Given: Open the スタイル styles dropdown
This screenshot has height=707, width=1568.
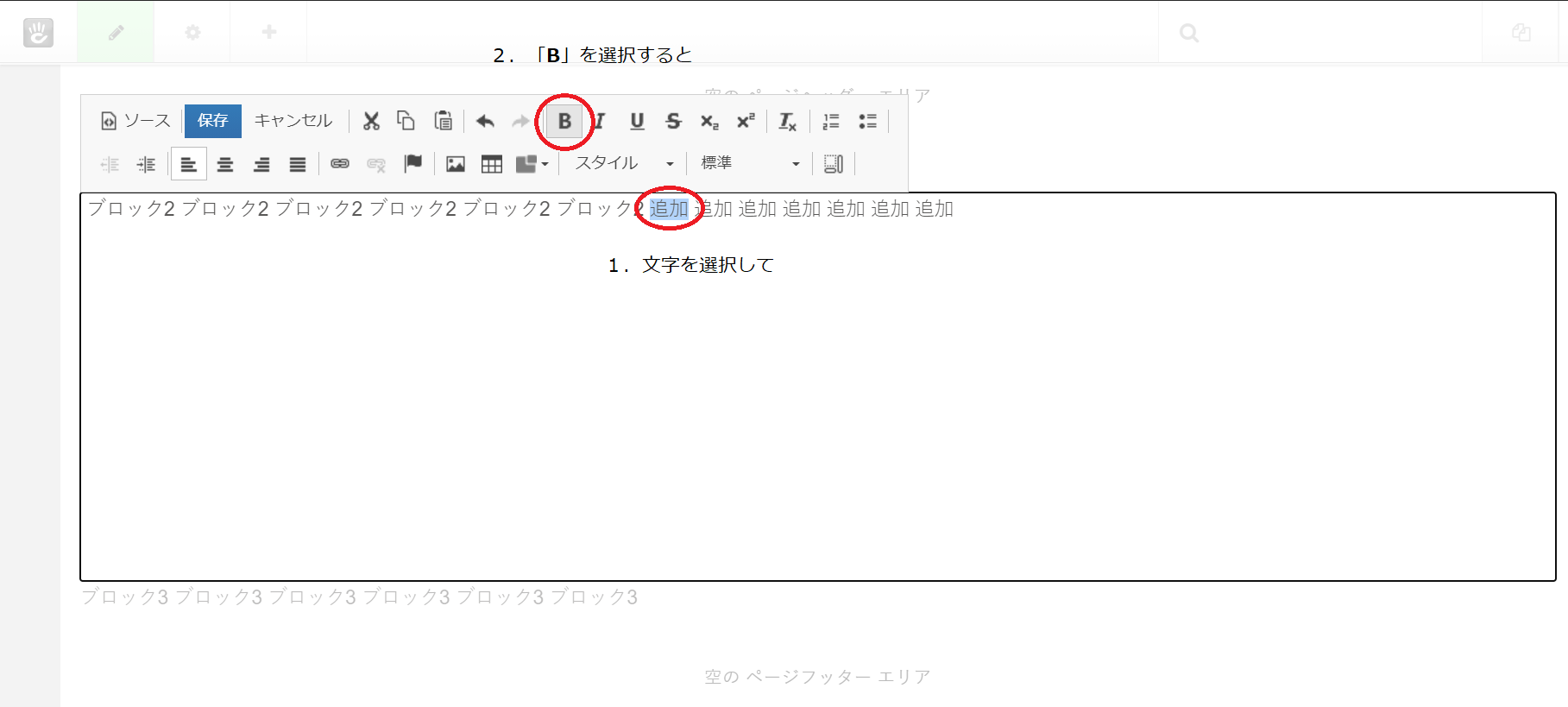Looking at the screenshot, I should tap(624, 164).
